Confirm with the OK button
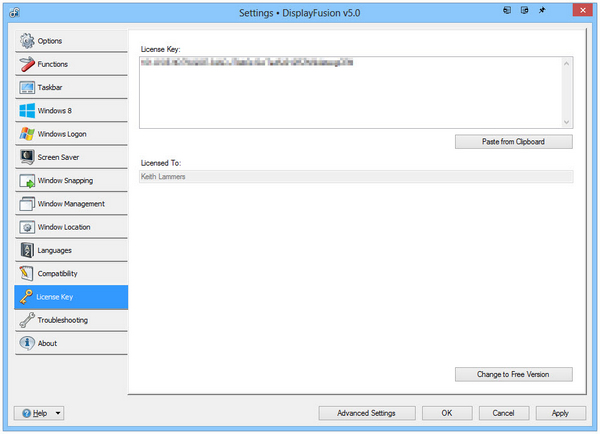Screen dimensions: 600x434 [x=447, y=413]
